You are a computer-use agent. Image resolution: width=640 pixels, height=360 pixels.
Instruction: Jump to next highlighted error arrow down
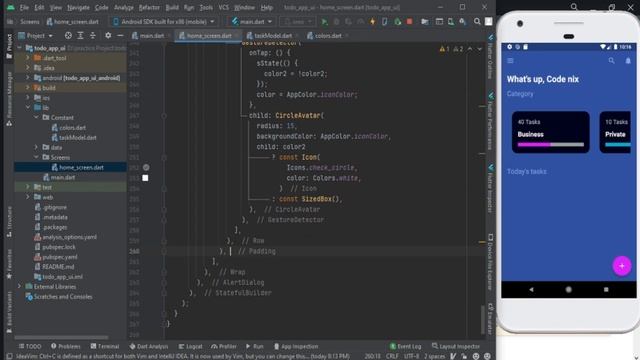point(480,49)
